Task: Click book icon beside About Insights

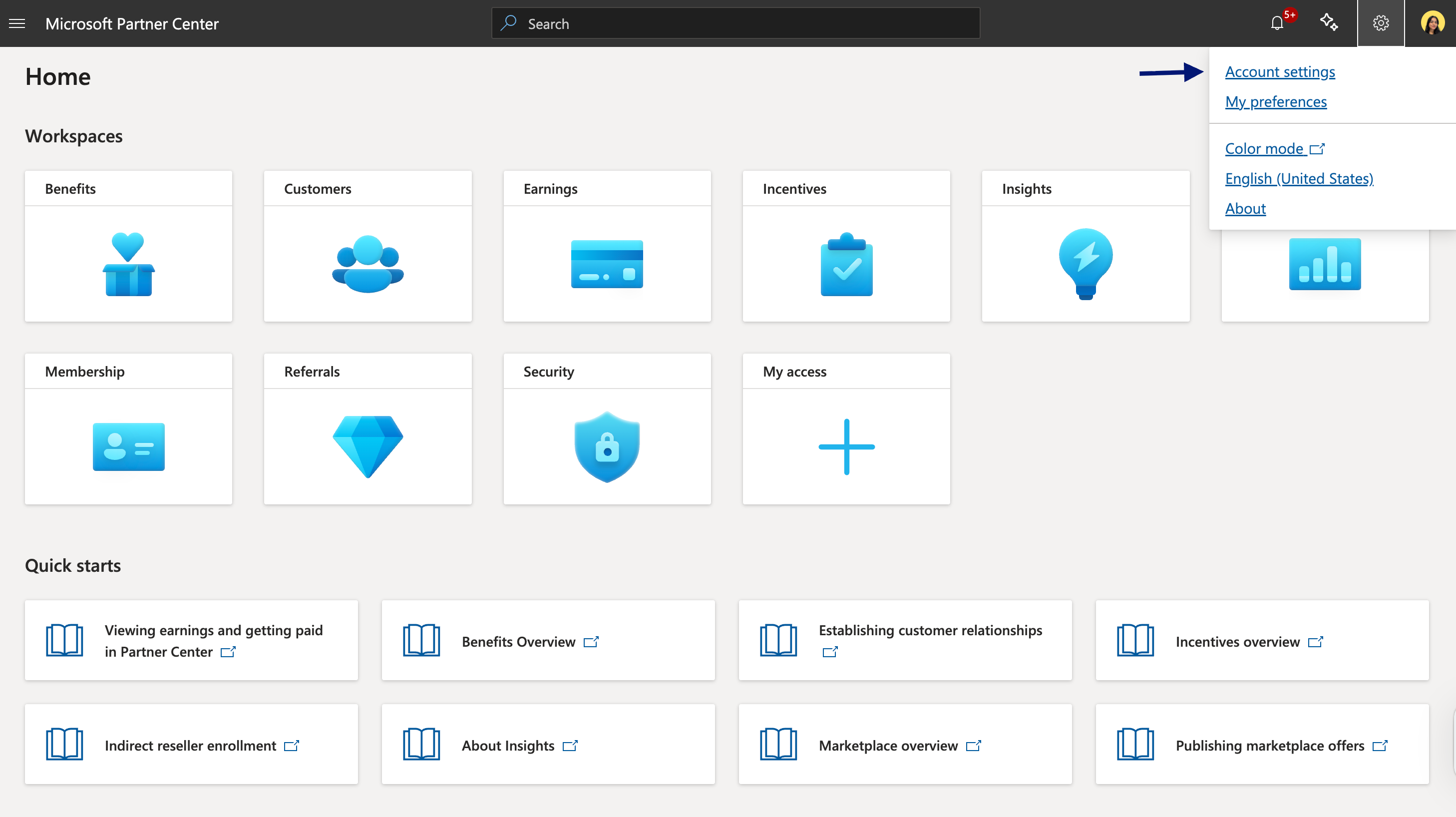Action: [x=421, y=744]
